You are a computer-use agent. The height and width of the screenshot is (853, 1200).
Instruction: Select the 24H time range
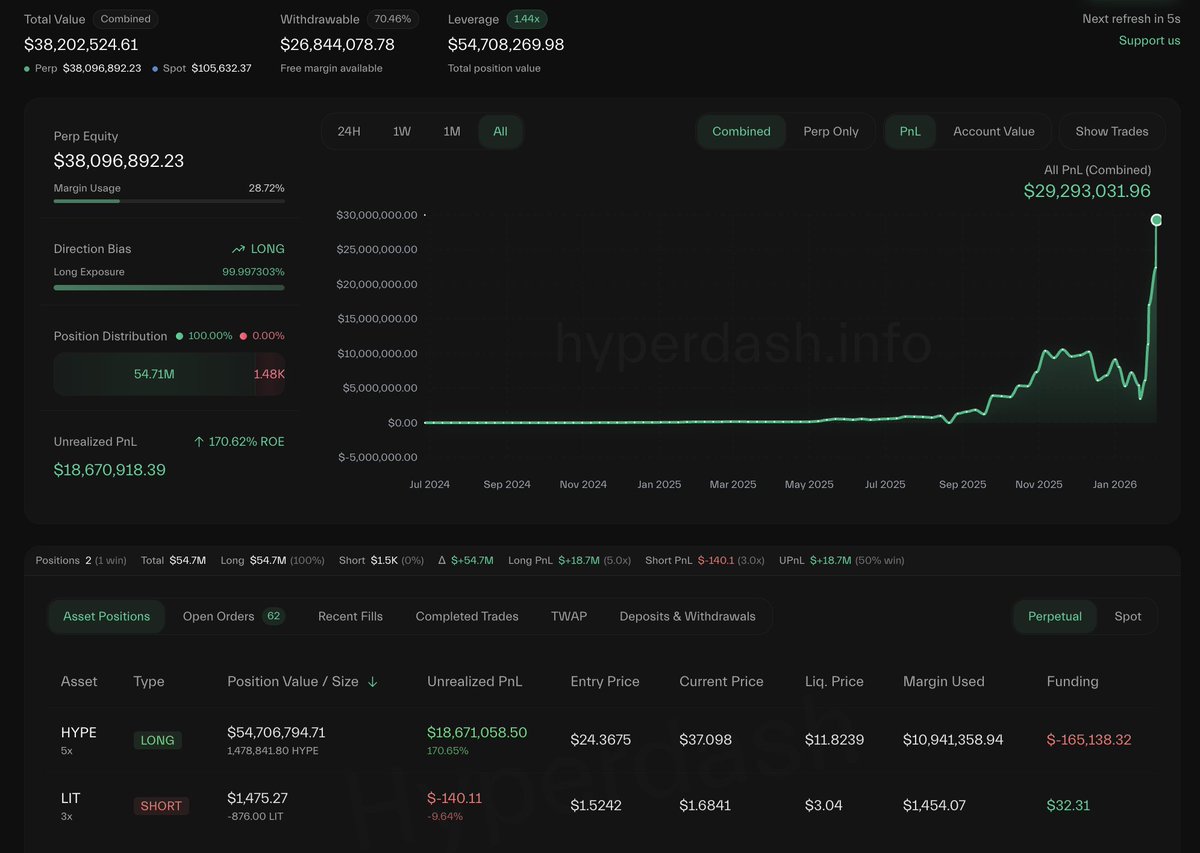(349, 131)
